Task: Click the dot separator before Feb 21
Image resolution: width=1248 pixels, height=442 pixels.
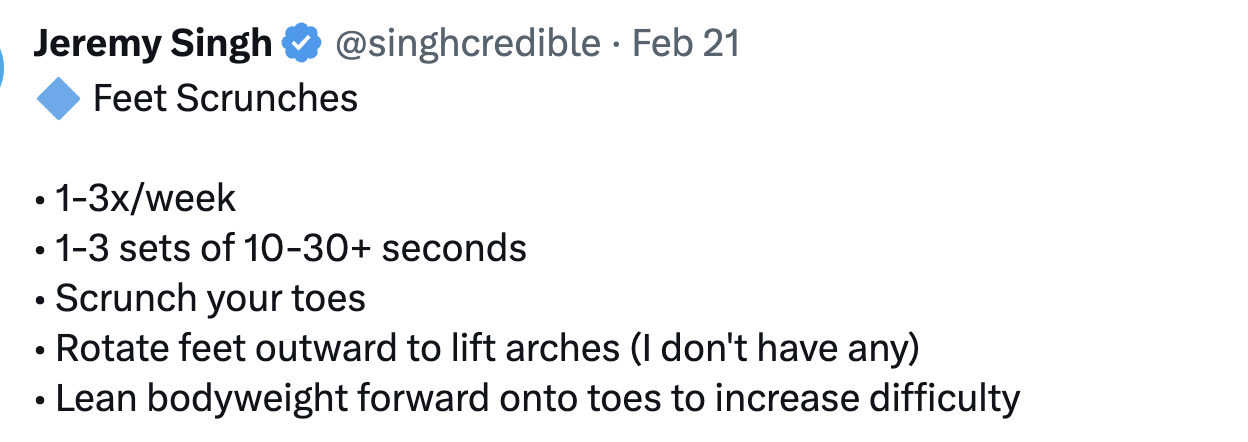Action: point(618,45)
